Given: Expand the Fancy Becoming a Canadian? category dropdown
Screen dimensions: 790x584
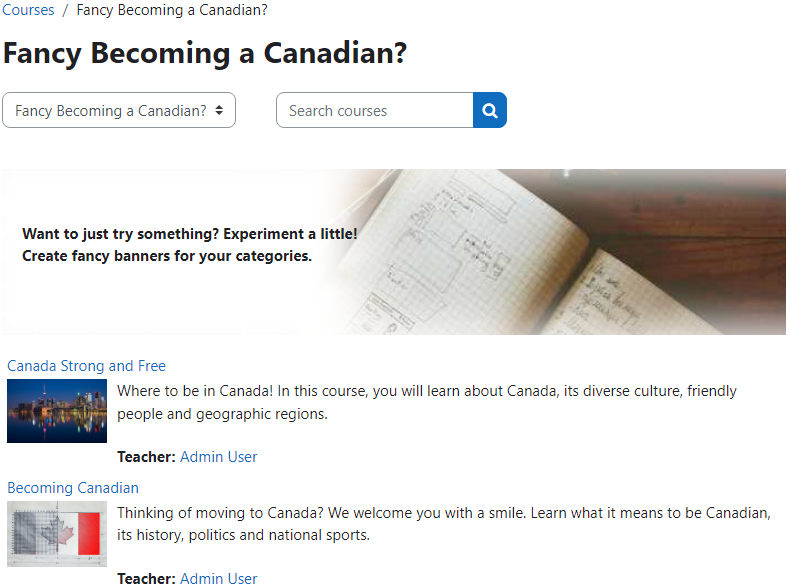Looking at the screenshot, I should (x=119, y=111).
